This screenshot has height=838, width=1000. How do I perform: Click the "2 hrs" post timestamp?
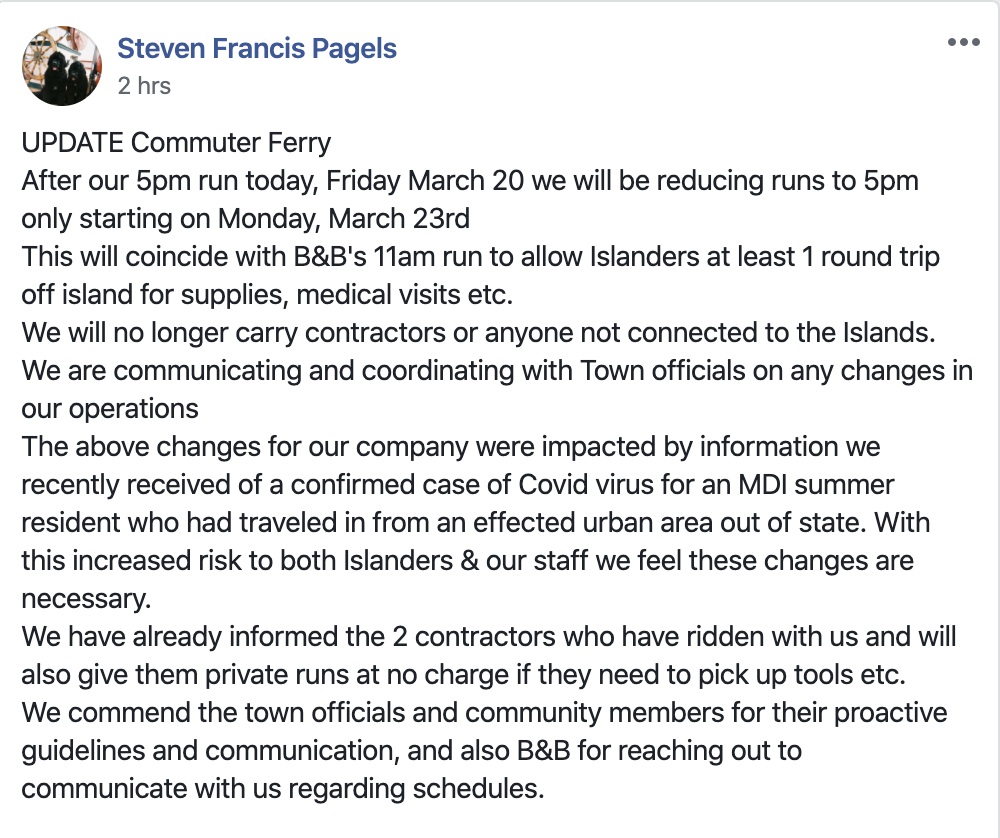(x=144, y=85)
